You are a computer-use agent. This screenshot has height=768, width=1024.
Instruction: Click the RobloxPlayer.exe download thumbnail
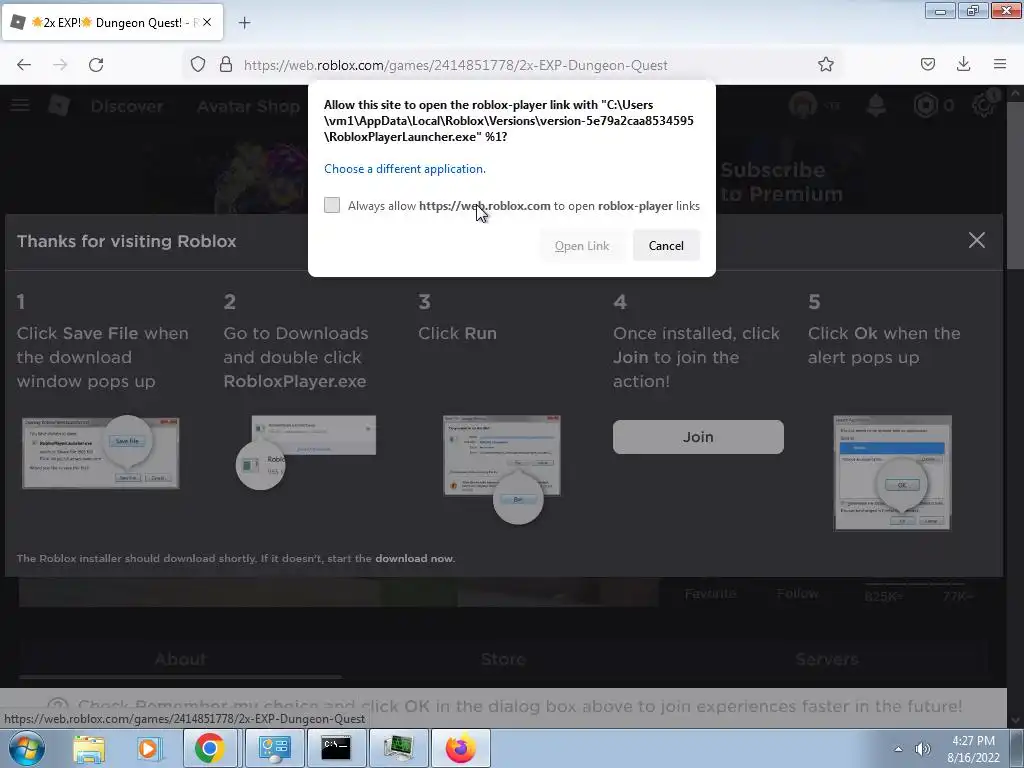306,452
